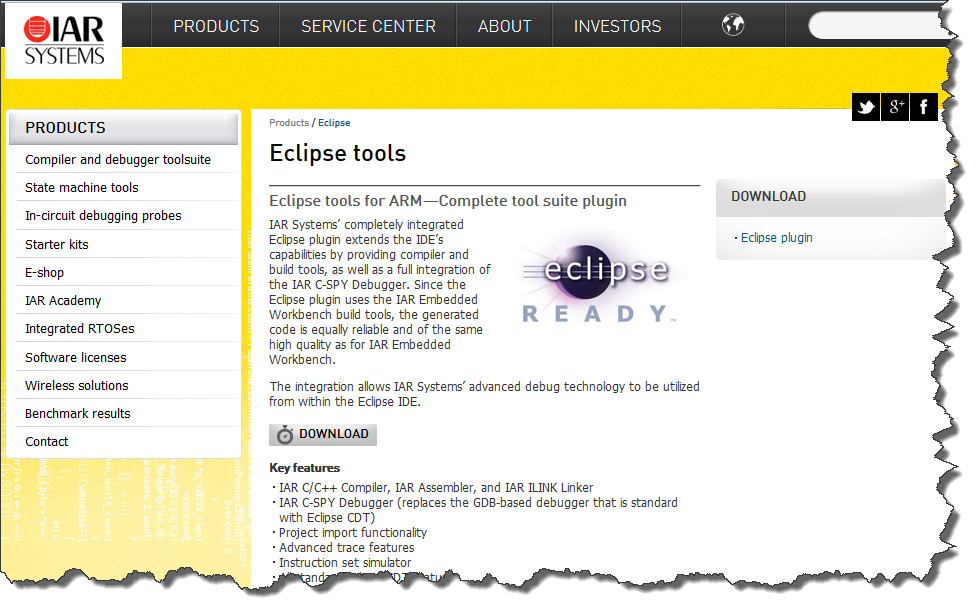Image resolution: width=979 pixels, height=612 pixels.
Task: Focus the search input field
Action: pyautogui.click(x=875, y=26)
